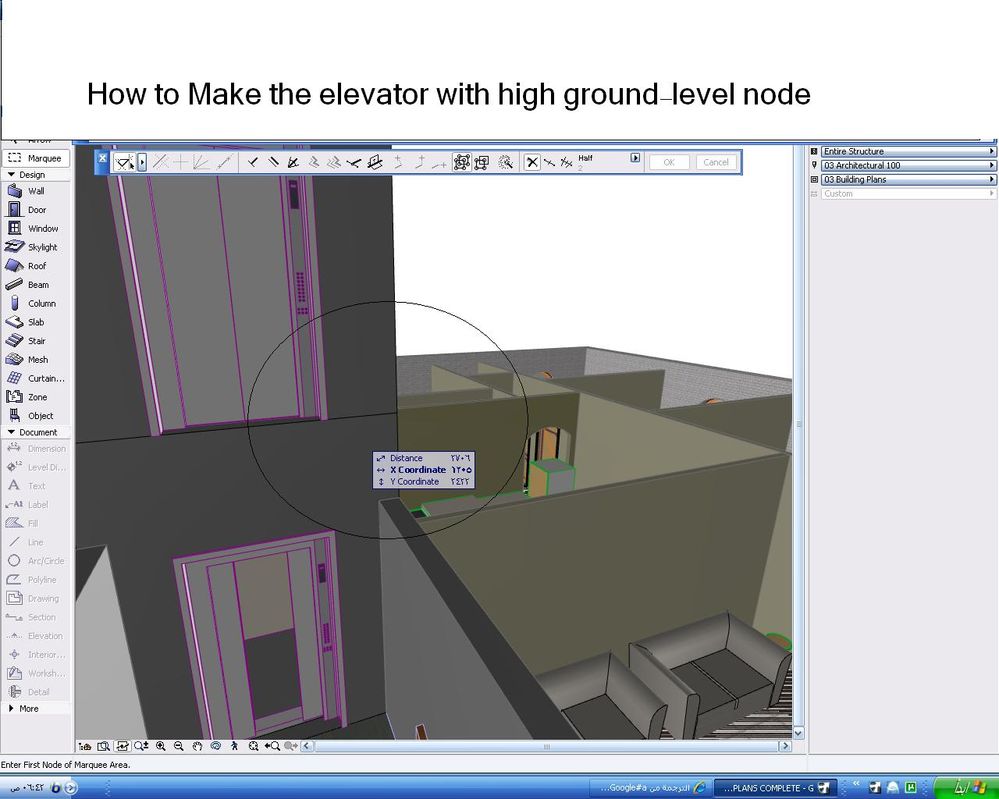
Task: Switch to PLANS COMPLETE taskbar window
Action: [x=772, y=788]
